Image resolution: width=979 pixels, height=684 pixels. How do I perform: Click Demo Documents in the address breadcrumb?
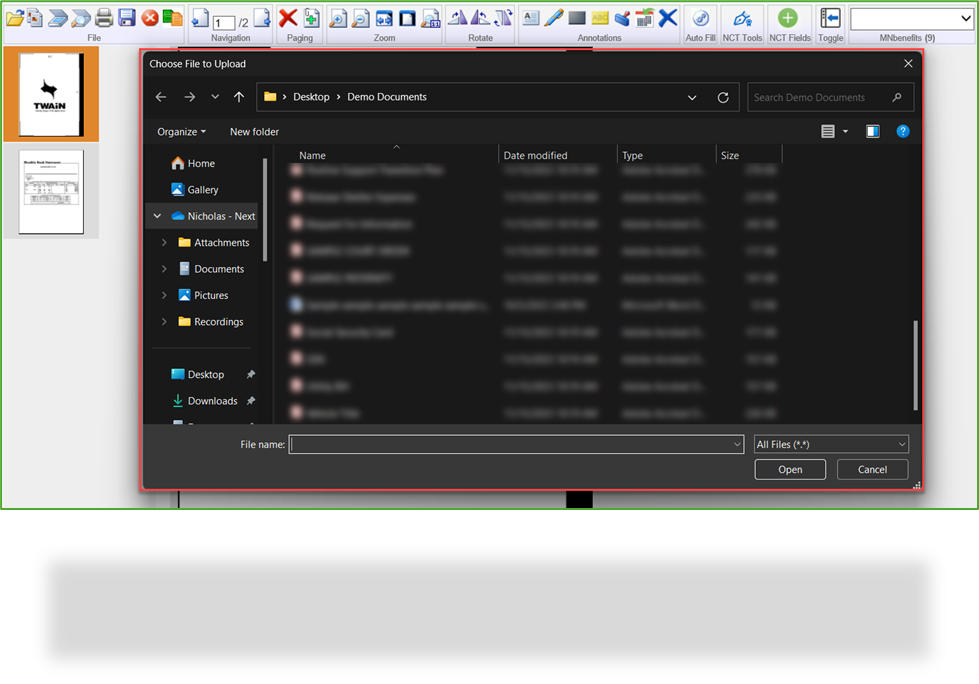pos(387,97)
